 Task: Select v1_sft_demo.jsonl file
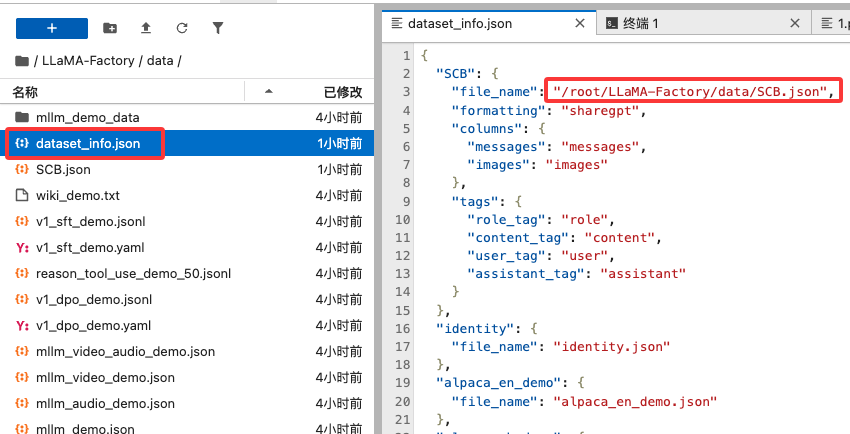(187, 222)
